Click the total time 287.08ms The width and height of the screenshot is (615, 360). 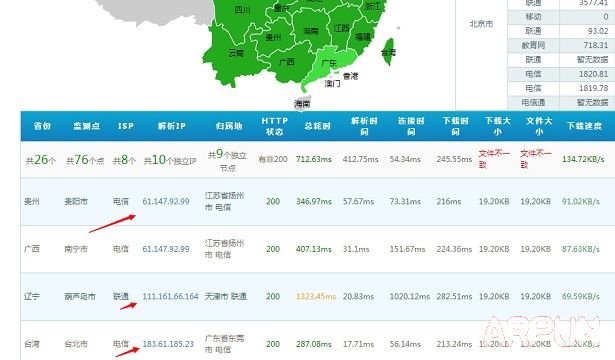point(314,344)
